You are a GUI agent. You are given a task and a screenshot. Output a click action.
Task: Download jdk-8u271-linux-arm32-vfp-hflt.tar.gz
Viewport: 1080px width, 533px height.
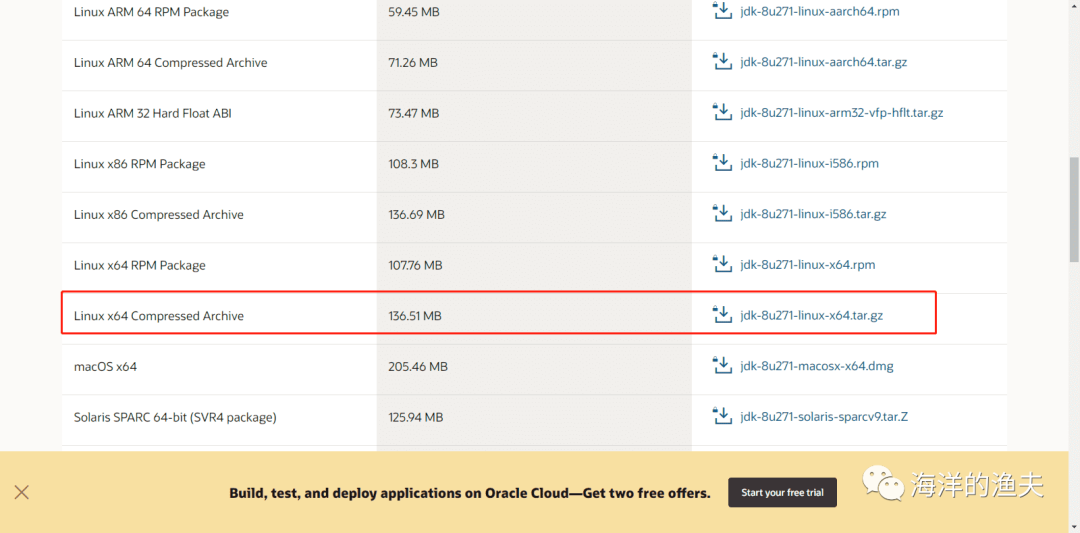842,113
